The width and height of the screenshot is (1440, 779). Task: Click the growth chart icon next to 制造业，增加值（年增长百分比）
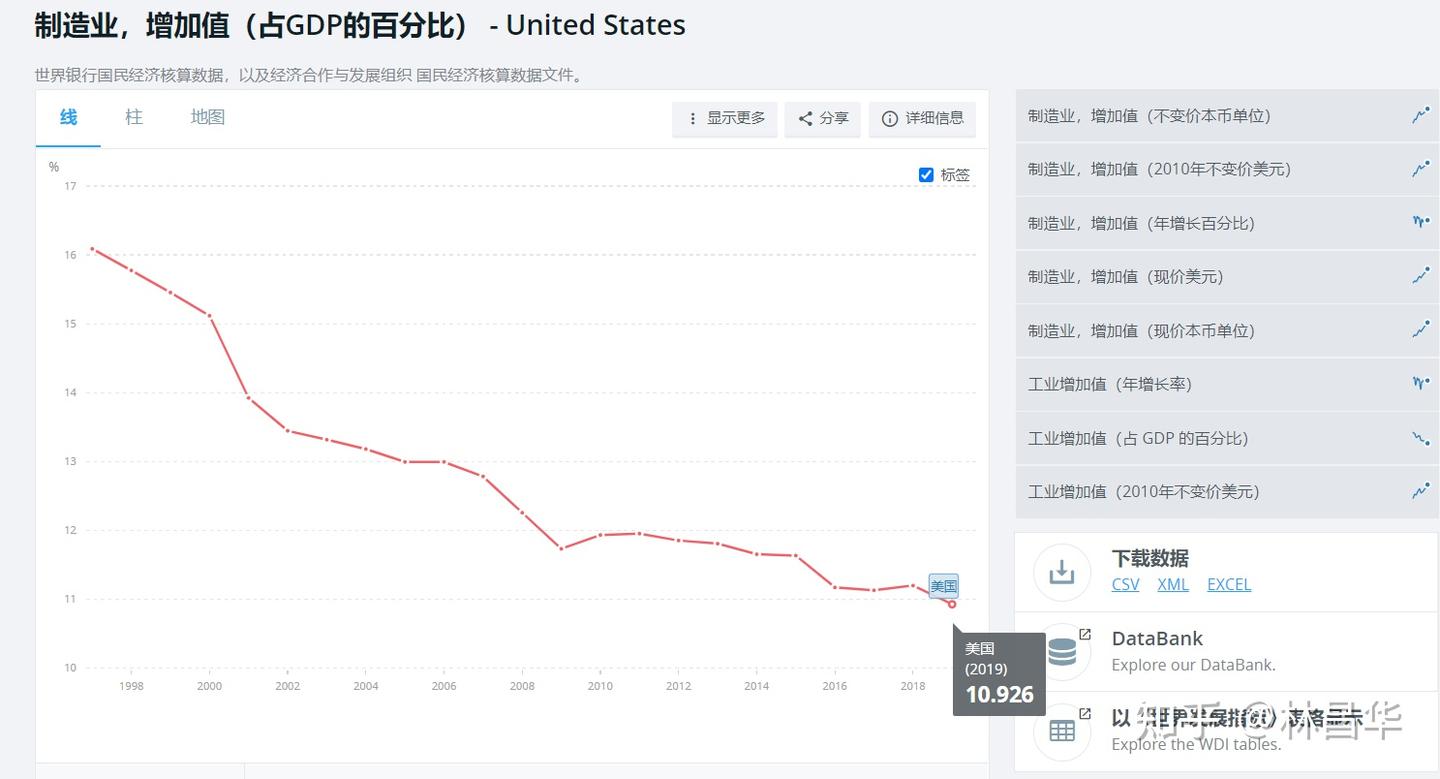tap(1421, 223)
